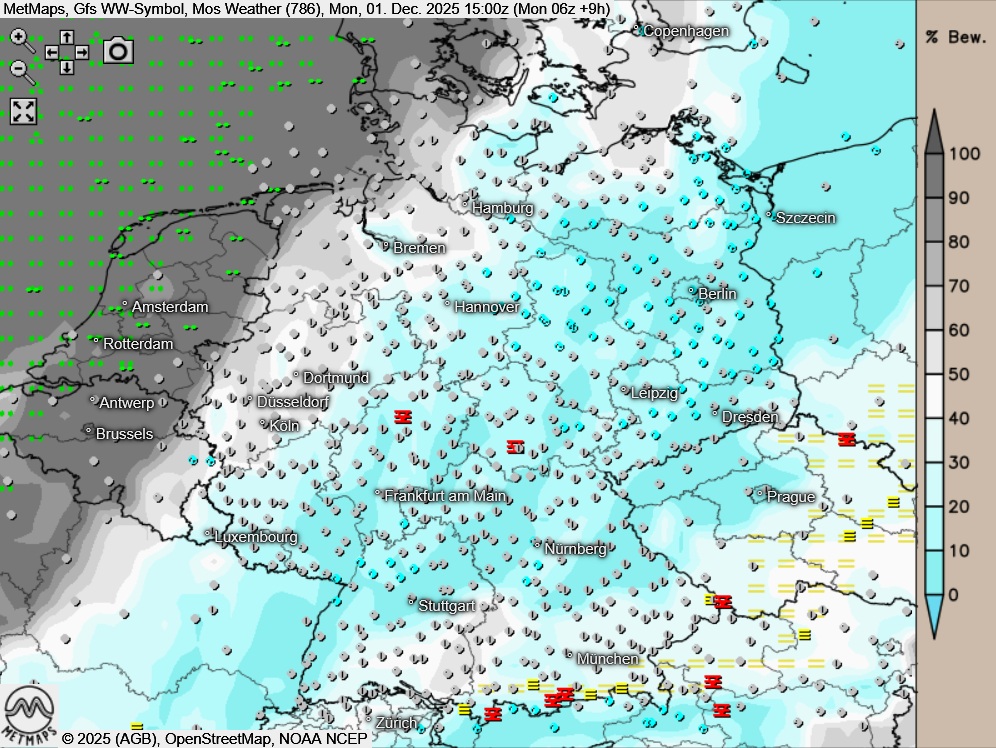The height and width of the screenshot is (748, 996).
Task: Pan the map right with arrow
Action: pos(82,52)
